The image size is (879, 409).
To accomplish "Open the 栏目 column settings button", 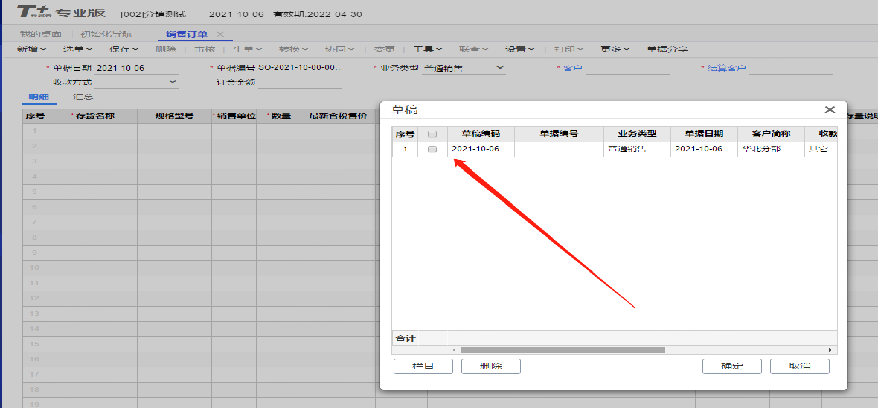I will (x=421, y=366).
